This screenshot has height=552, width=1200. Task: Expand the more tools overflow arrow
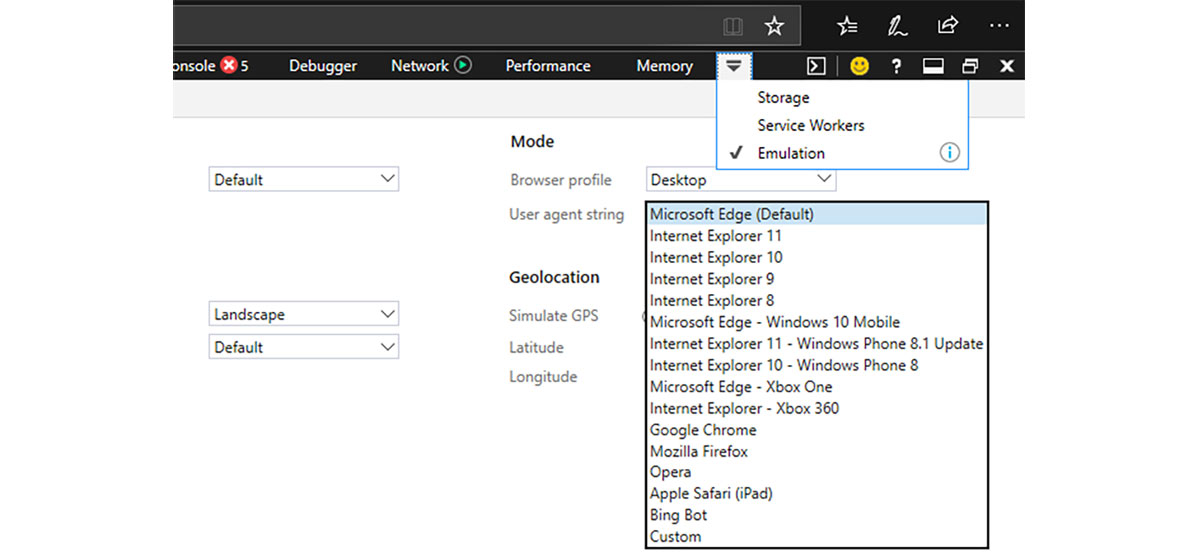point(734,66)
